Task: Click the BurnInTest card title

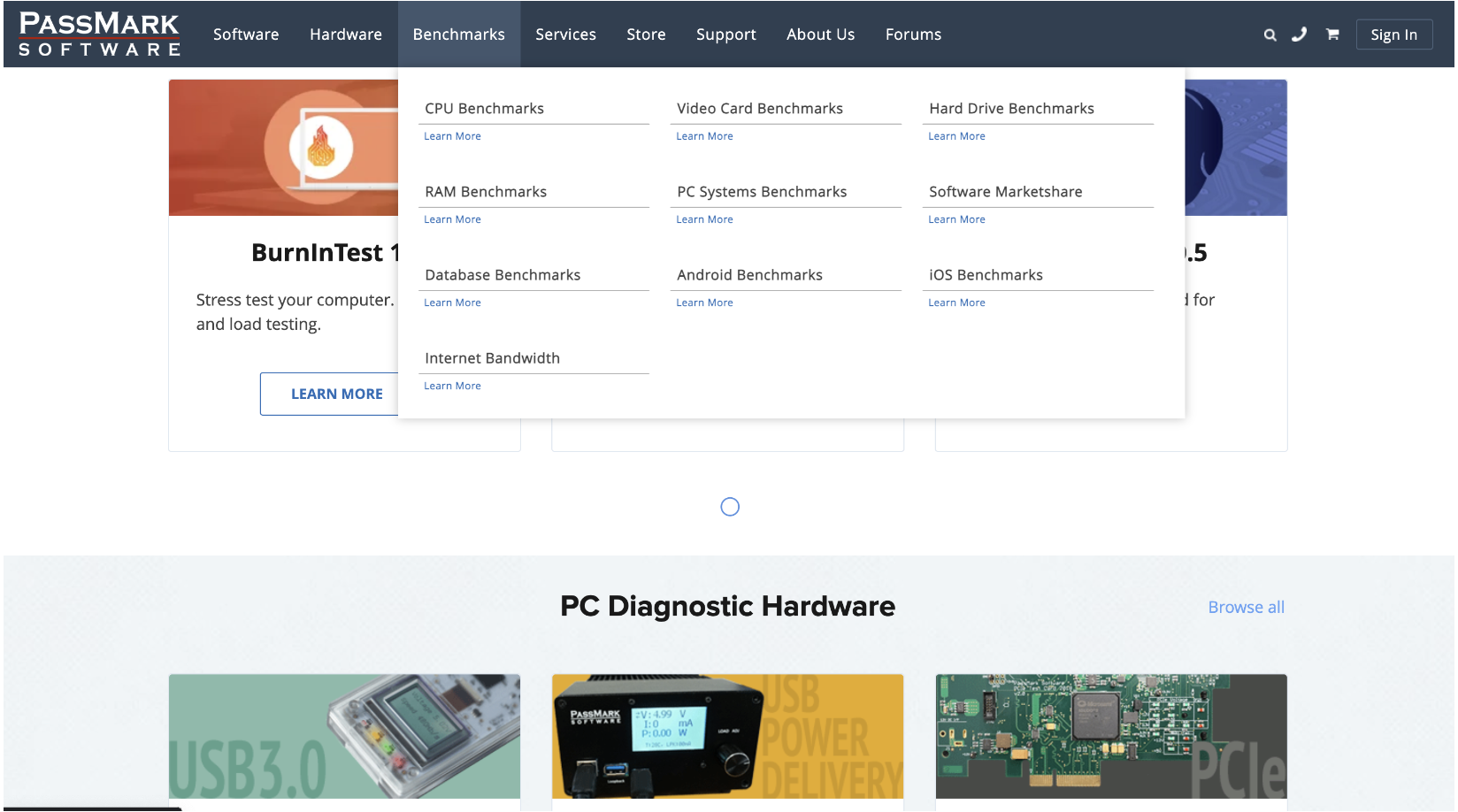Action: [325, 253]
